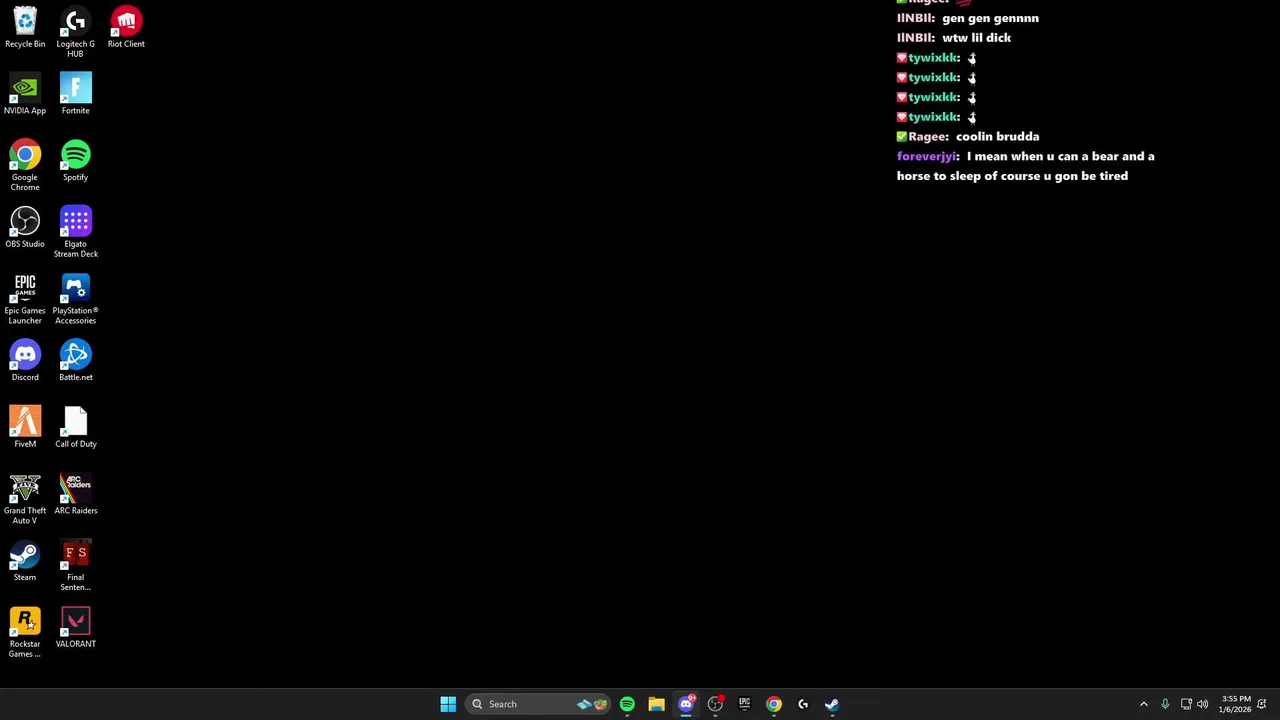The image size is (1280, 720).
Task: Select the Call of Duty desktop file
Action: coord(75,428)
